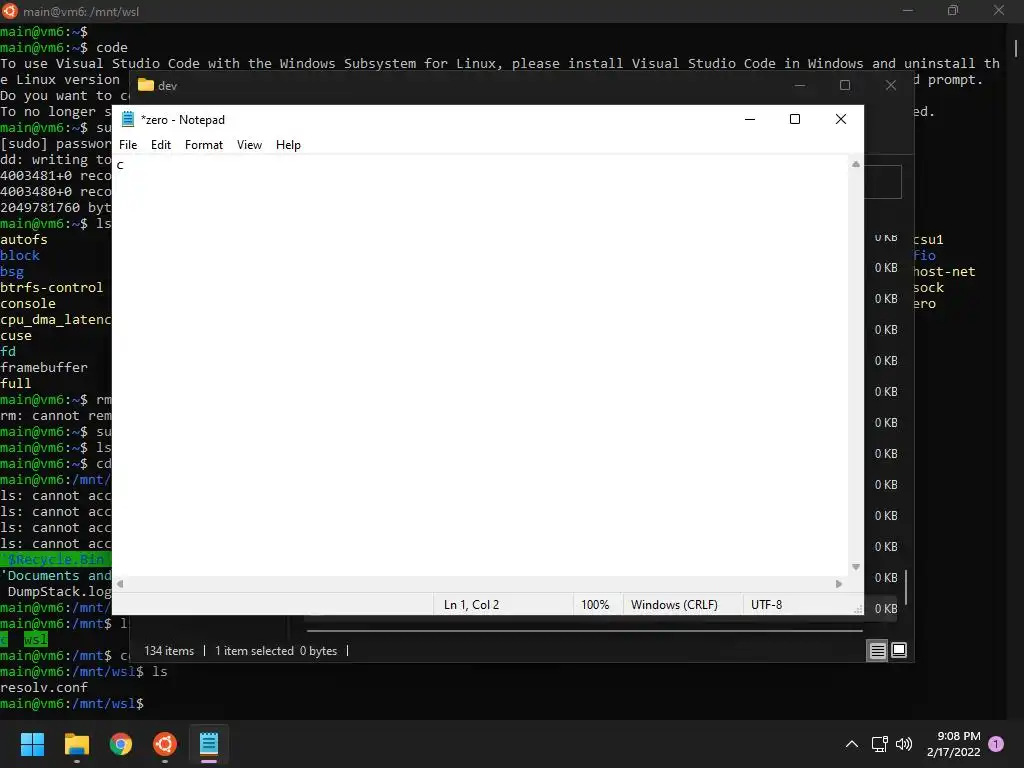Click the Explorer window vertical scrollbar thumb

[x=906, y=586]
